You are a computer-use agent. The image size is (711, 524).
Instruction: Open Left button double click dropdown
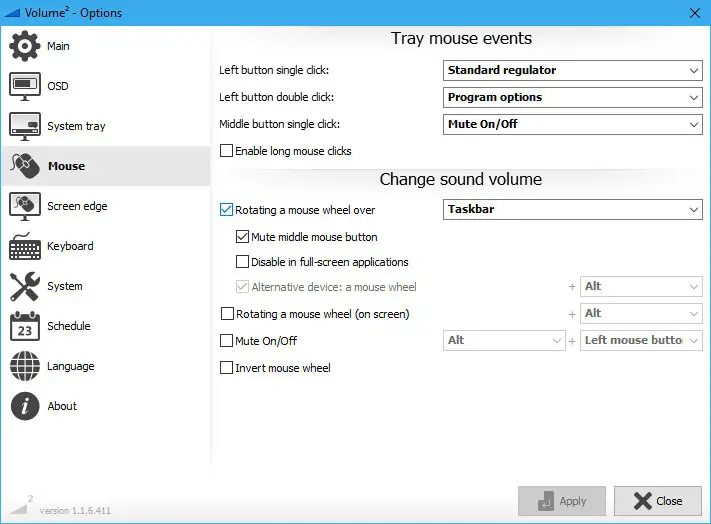click(x=573, y=97)
